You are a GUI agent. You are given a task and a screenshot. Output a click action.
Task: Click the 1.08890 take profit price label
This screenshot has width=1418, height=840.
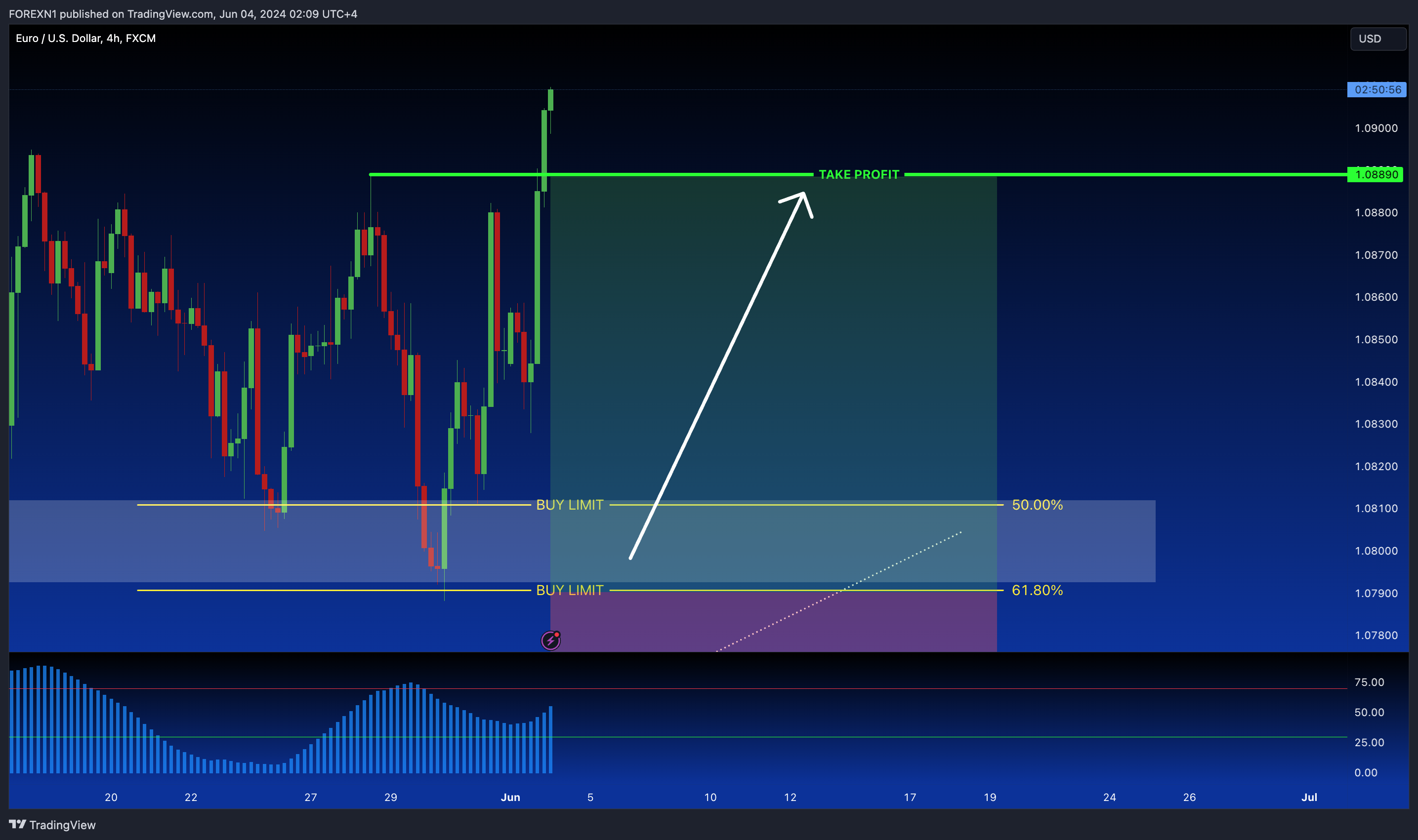(1375, 174)
